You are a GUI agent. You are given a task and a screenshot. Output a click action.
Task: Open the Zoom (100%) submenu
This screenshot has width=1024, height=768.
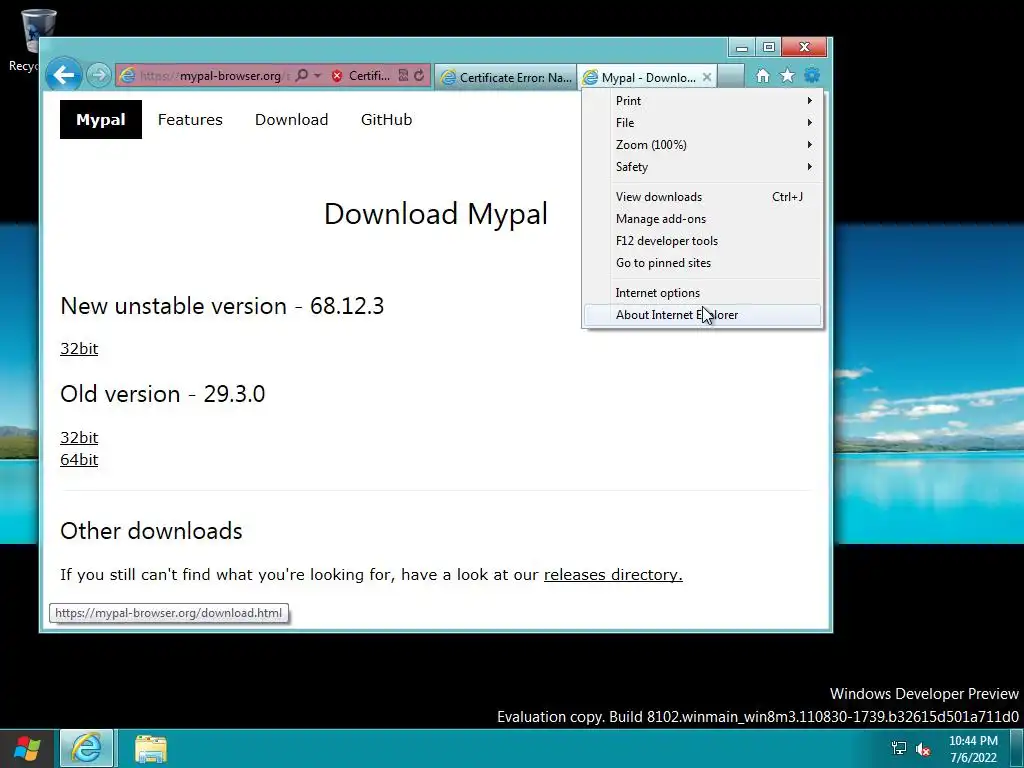click(703, 145)
